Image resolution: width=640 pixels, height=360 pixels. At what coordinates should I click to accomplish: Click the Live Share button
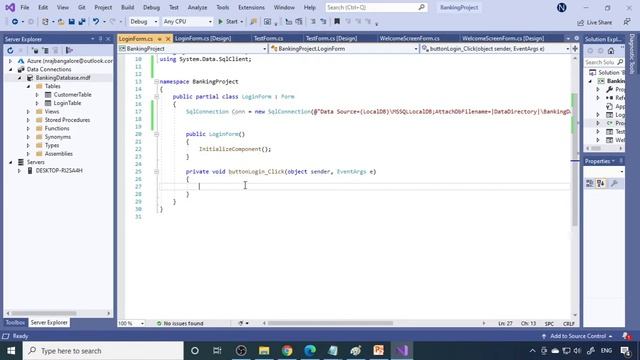point(595,22)
